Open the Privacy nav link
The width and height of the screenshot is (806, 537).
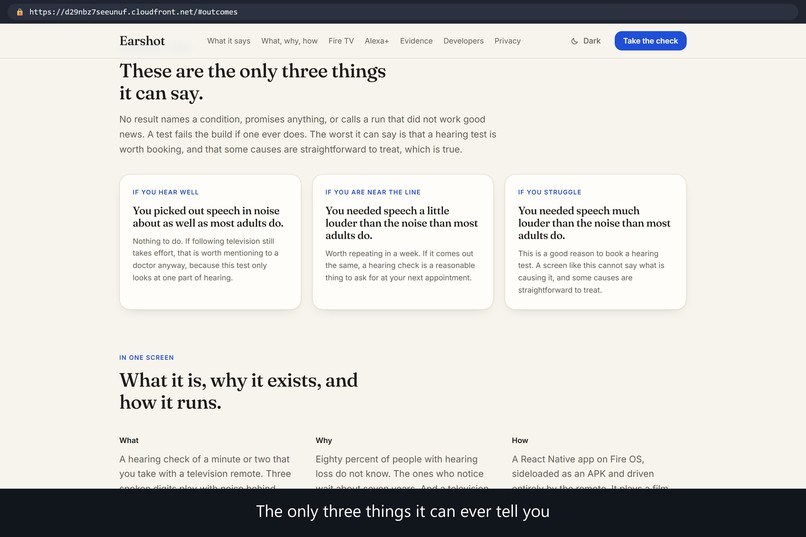tap(507, 41)
